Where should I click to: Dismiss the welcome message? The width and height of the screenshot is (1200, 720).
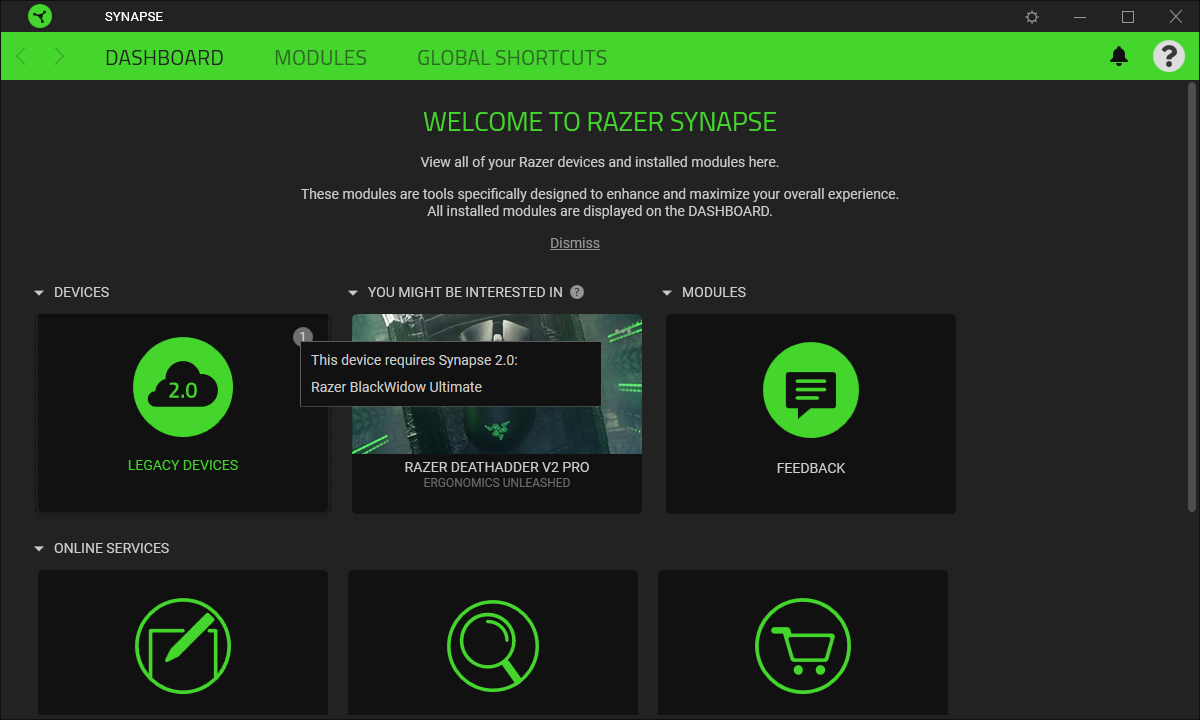coord(575,243)
